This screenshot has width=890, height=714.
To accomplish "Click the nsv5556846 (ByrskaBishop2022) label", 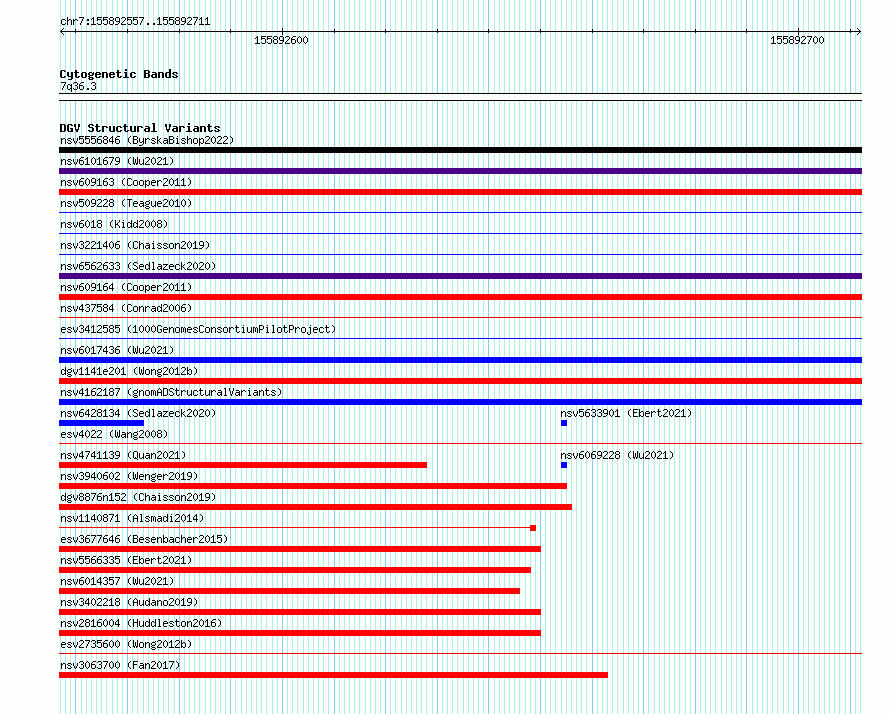I will click(147, 140).
